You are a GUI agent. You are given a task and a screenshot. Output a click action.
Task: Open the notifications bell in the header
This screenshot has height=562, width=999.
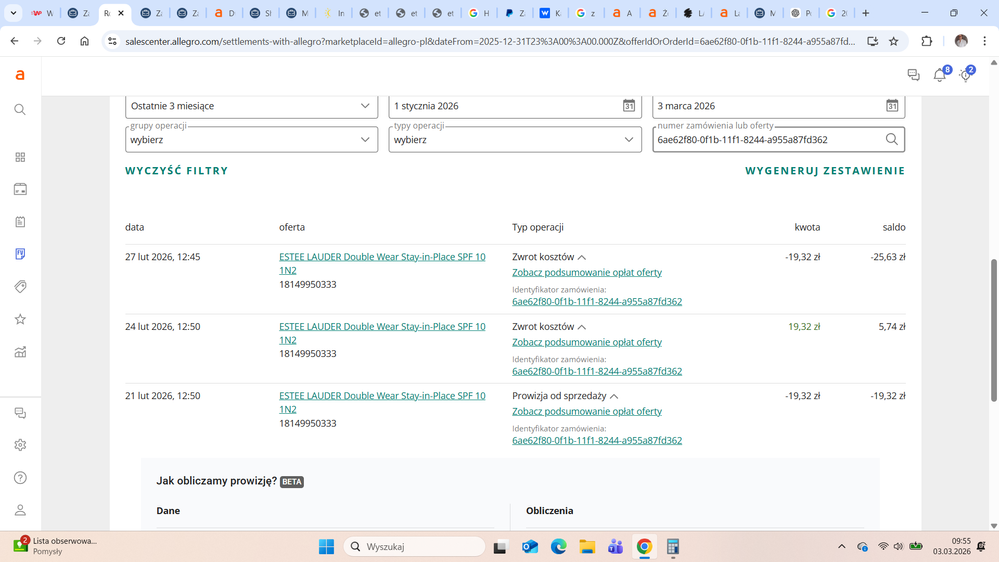[940, 76]
